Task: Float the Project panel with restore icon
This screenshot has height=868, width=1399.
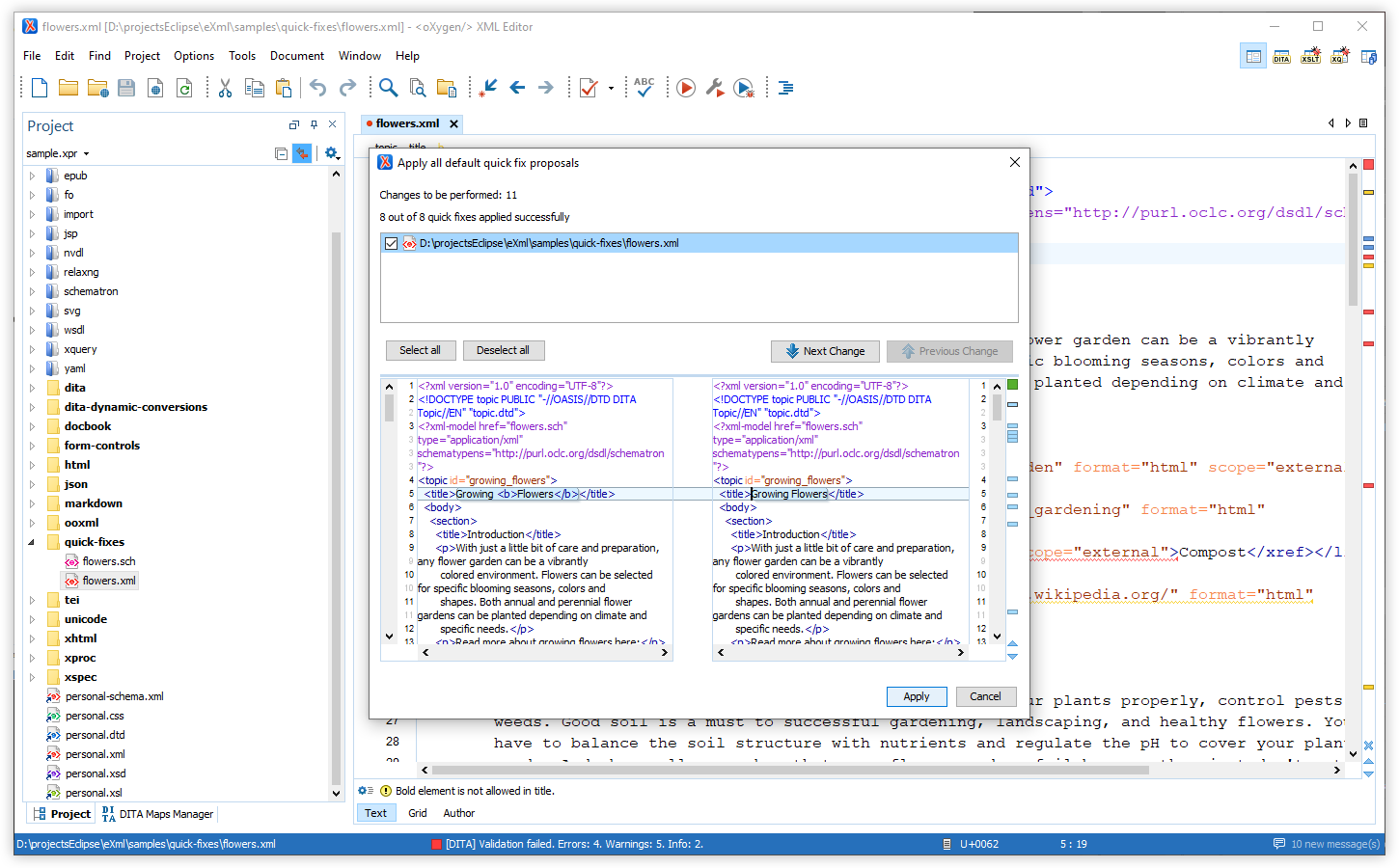Action: tap(294, 124)
